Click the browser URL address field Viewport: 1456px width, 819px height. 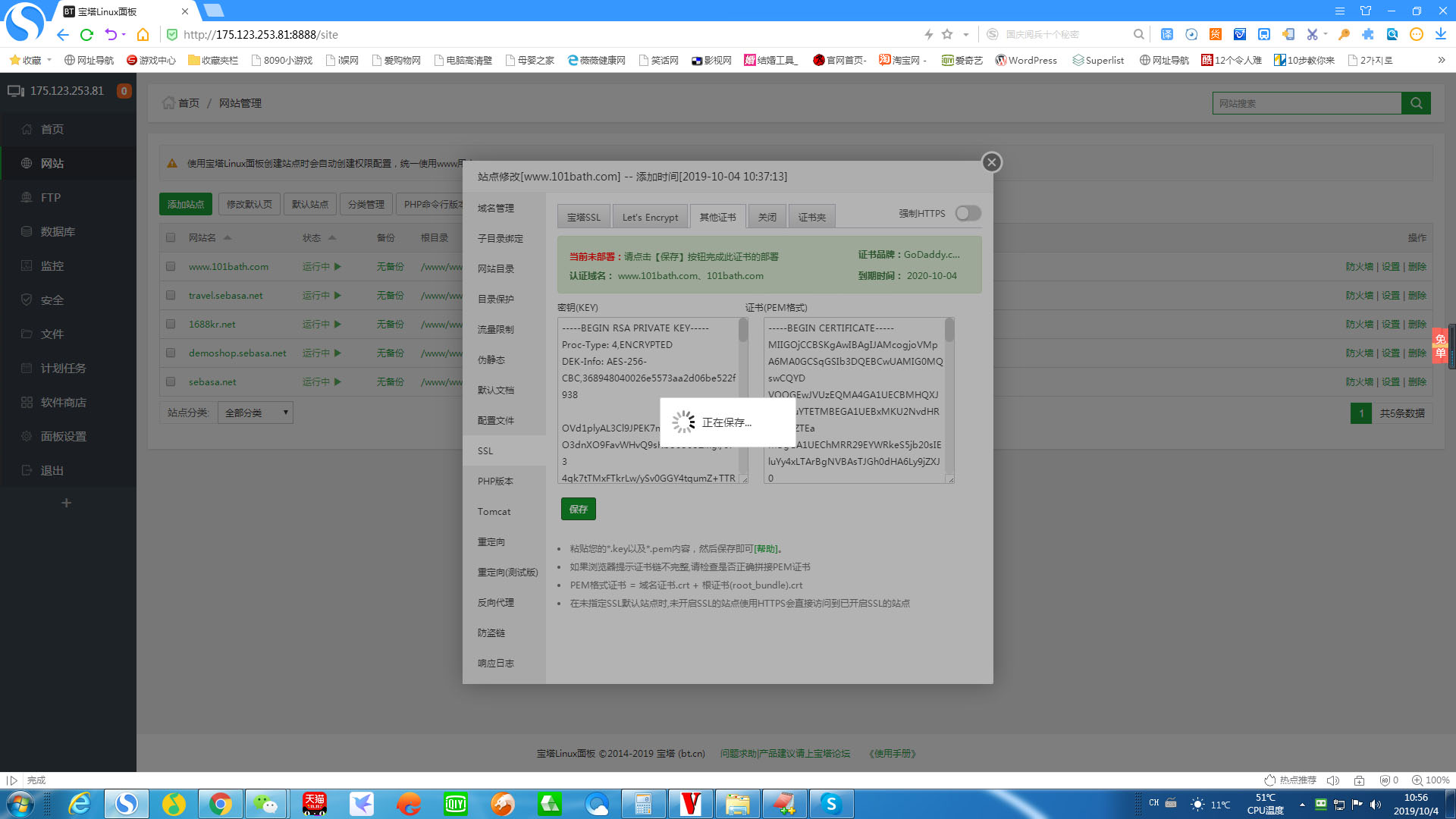coord(546,34)
